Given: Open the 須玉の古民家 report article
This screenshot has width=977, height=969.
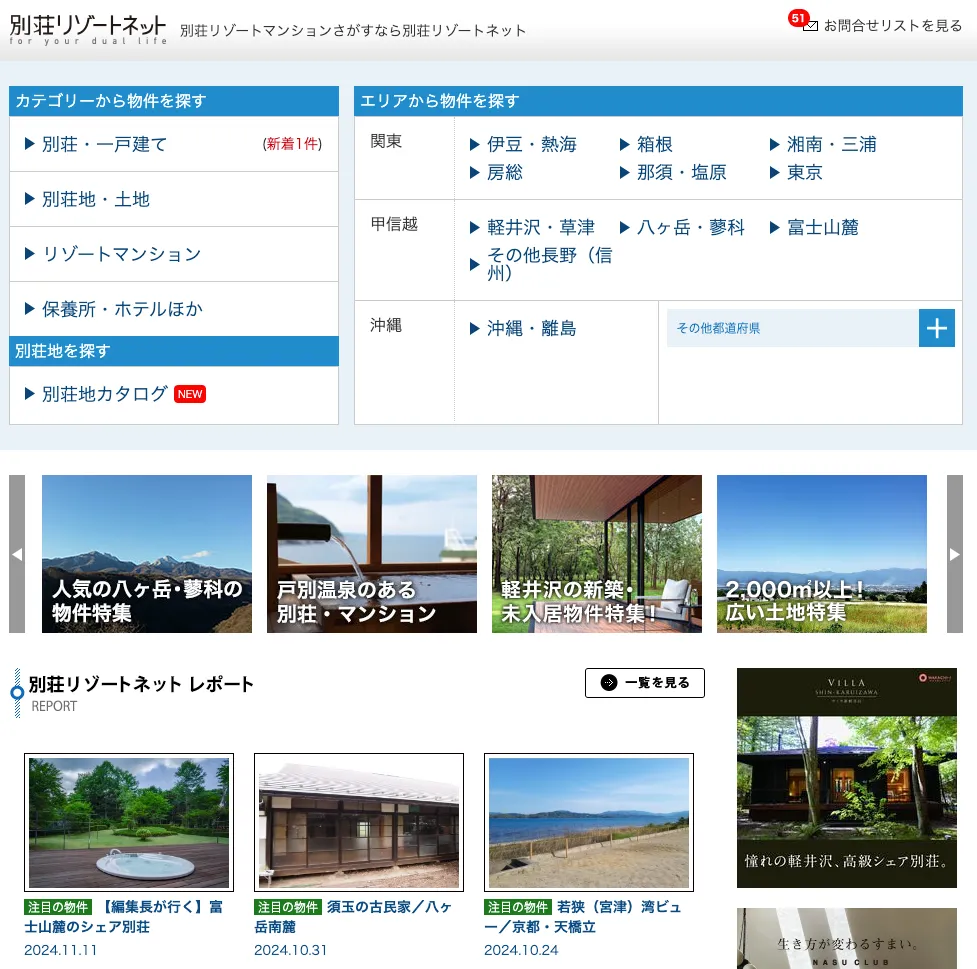Looking at the screenshot, I should 359,822.
